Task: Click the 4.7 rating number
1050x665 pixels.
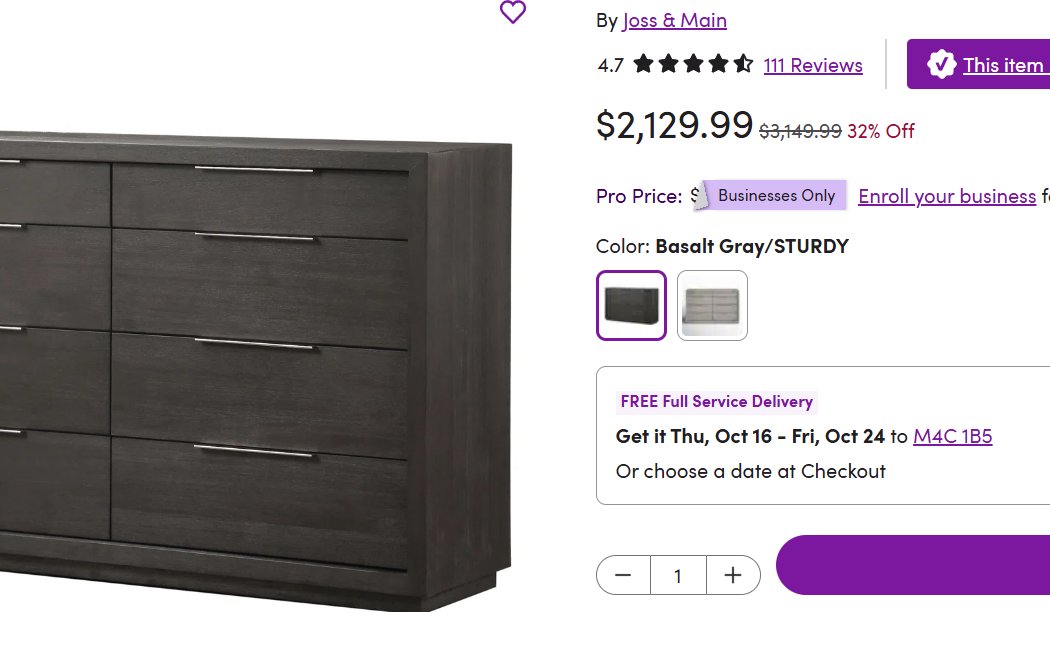Action: 610,66
